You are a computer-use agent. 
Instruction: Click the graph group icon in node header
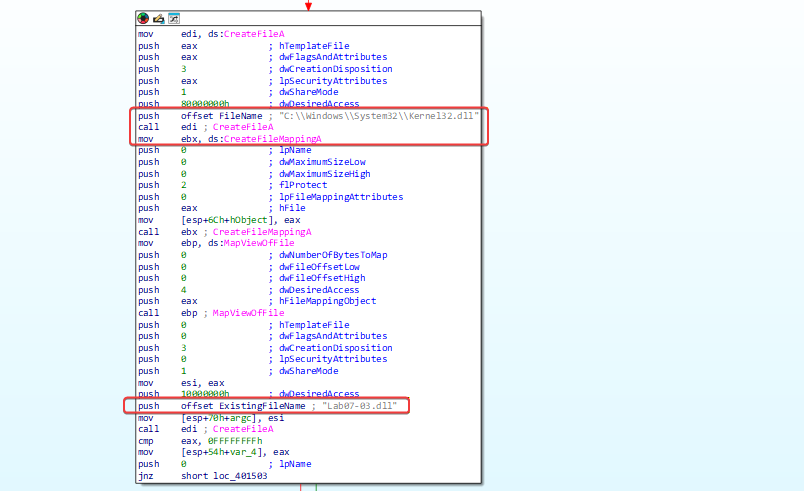174,18
